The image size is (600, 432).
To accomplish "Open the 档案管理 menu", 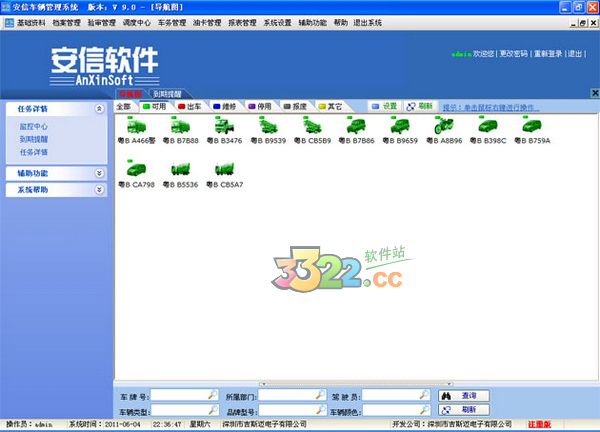I will click(x=67, y=23).
